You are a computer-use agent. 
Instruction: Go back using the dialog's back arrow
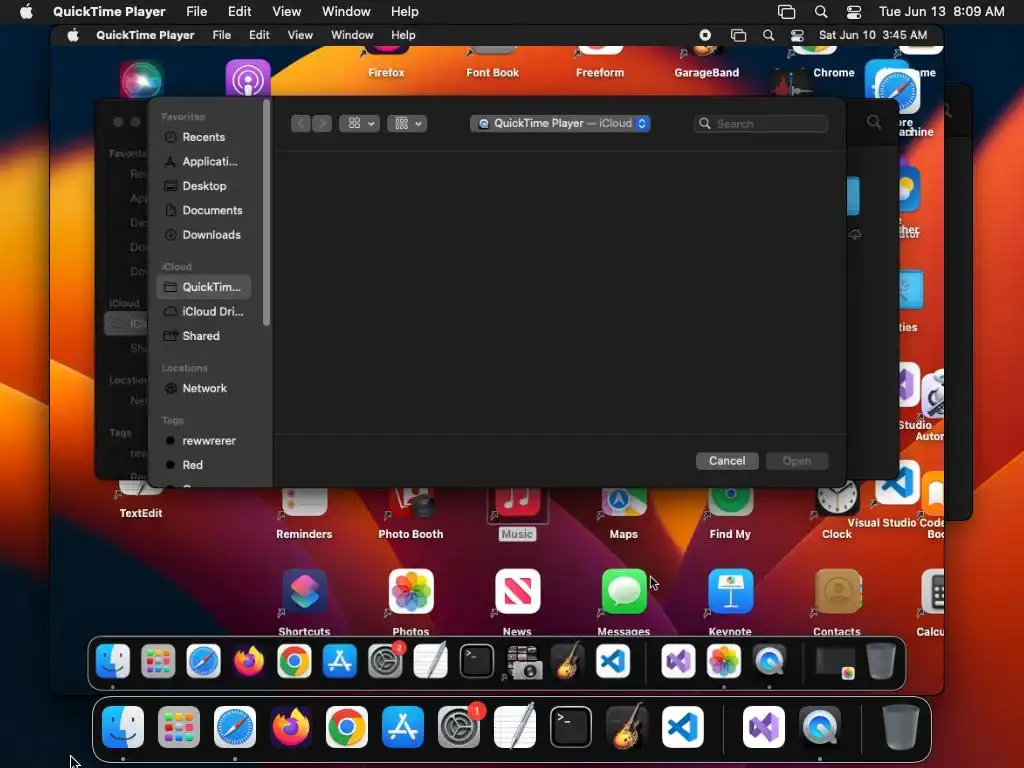click(x=300, y=123)
